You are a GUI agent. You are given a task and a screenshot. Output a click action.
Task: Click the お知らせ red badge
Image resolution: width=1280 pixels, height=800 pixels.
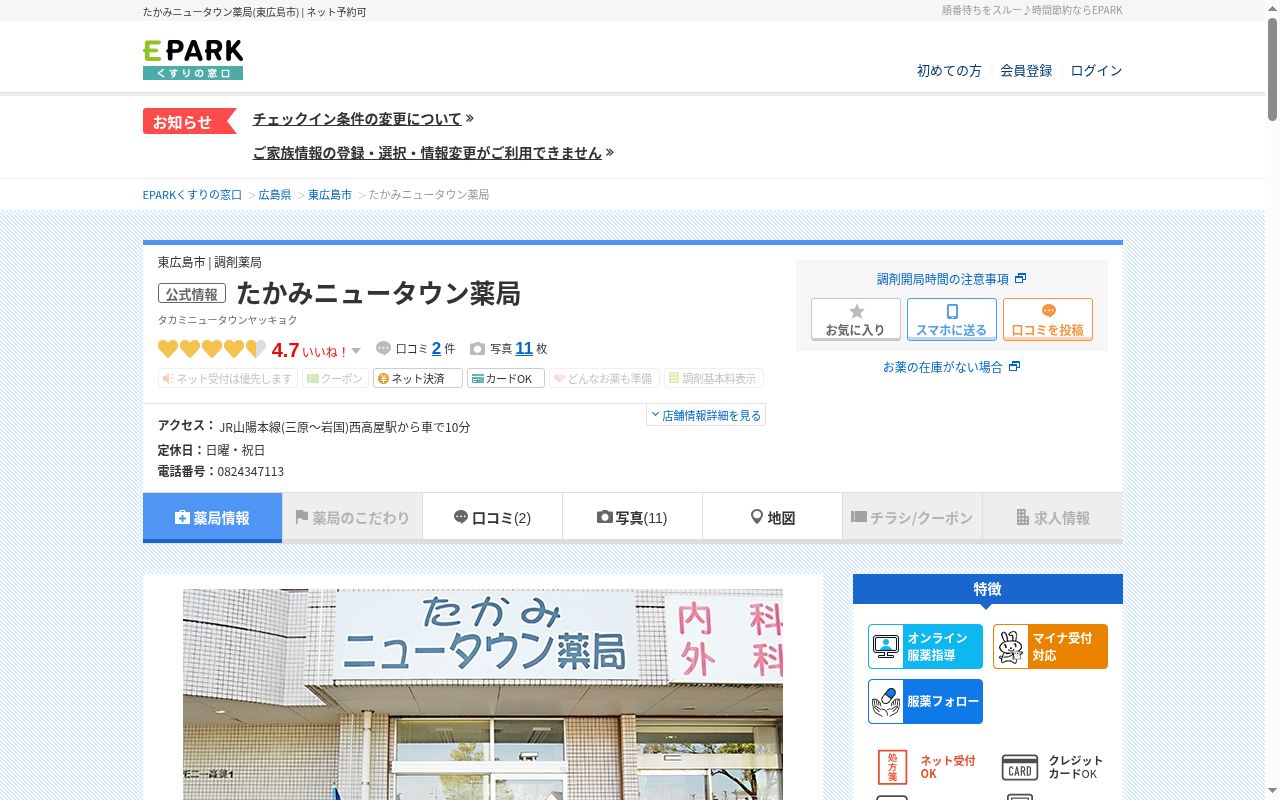tap(189, 121)
